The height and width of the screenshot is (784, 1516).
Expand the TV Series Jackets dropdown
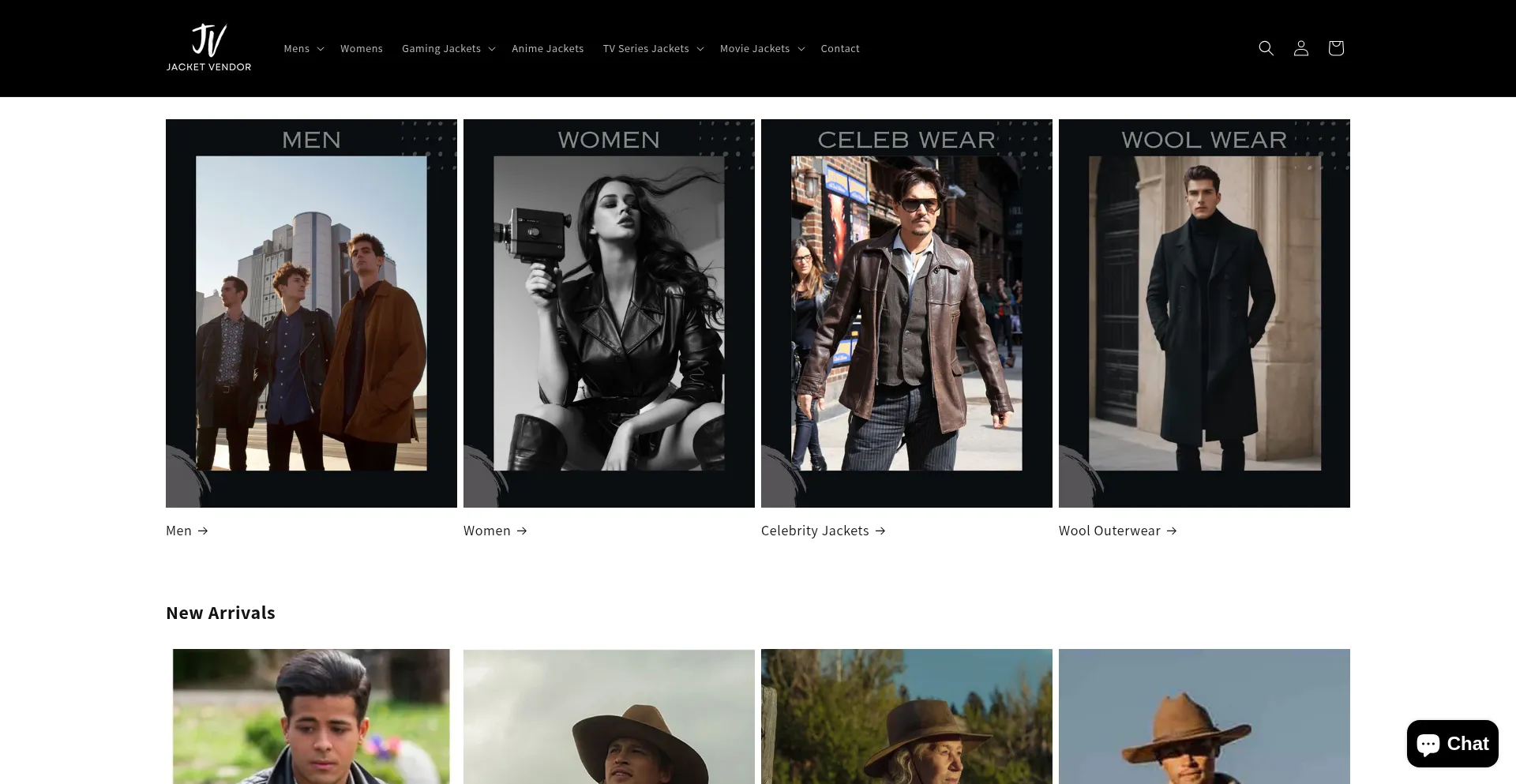click(653, 49)
